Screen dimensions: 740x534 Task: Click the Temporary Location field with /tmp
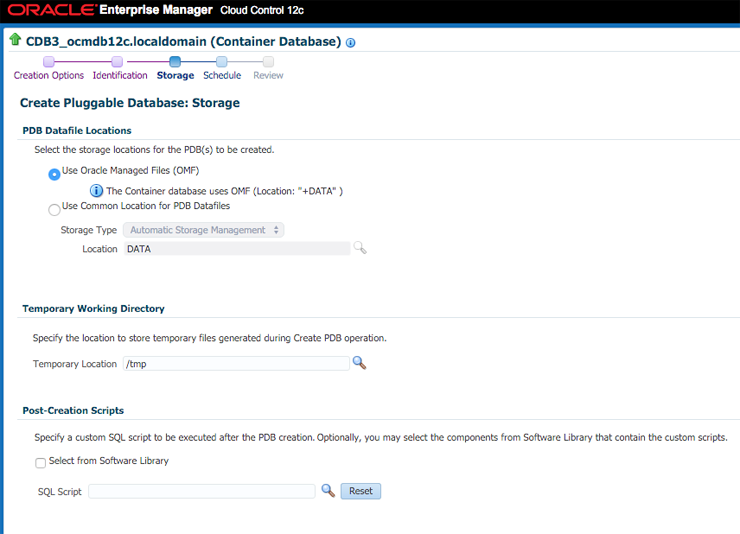236,364
